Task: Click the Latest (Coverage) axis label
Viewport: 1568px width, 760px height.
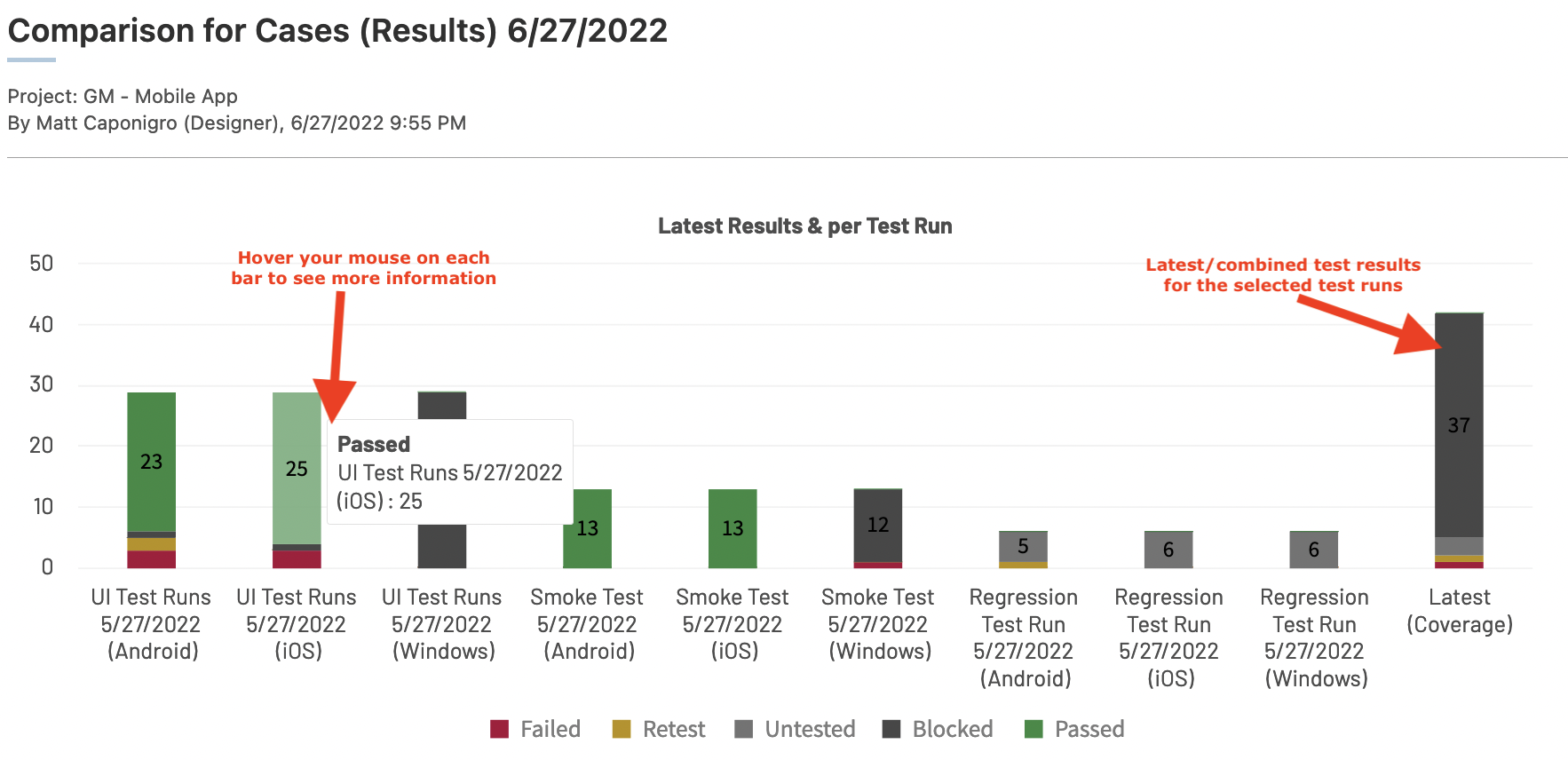Action: [1459, 611]
